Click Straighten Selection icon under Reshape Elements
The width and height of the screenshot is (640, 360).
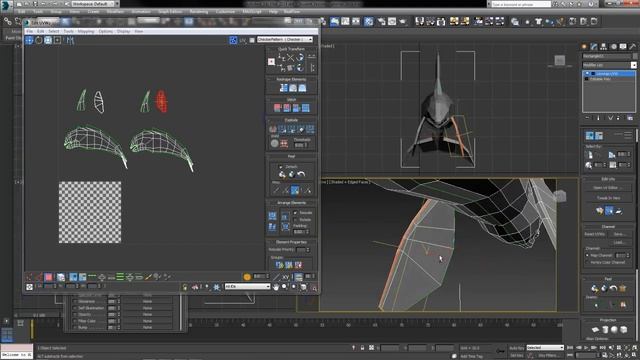(x=284, y=88)
